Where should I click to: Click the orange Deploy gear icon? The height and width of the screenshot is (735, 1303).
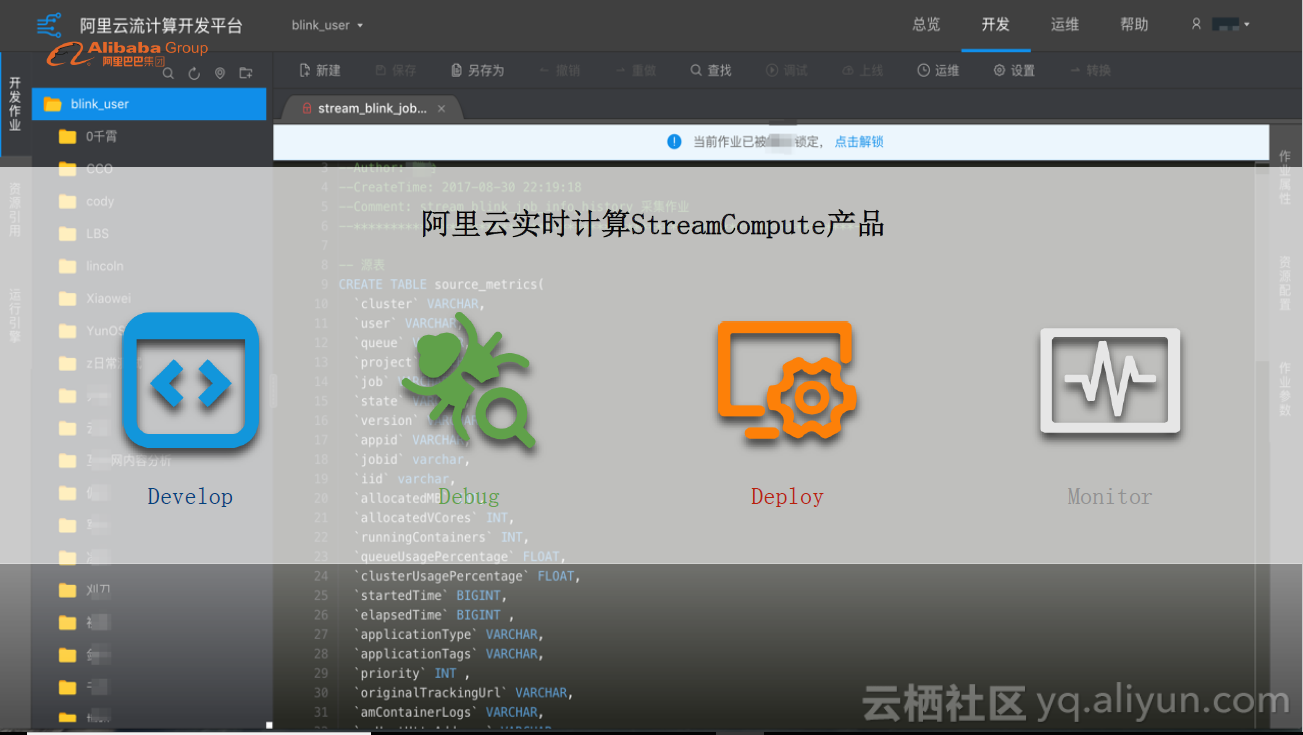coord(787,383)
